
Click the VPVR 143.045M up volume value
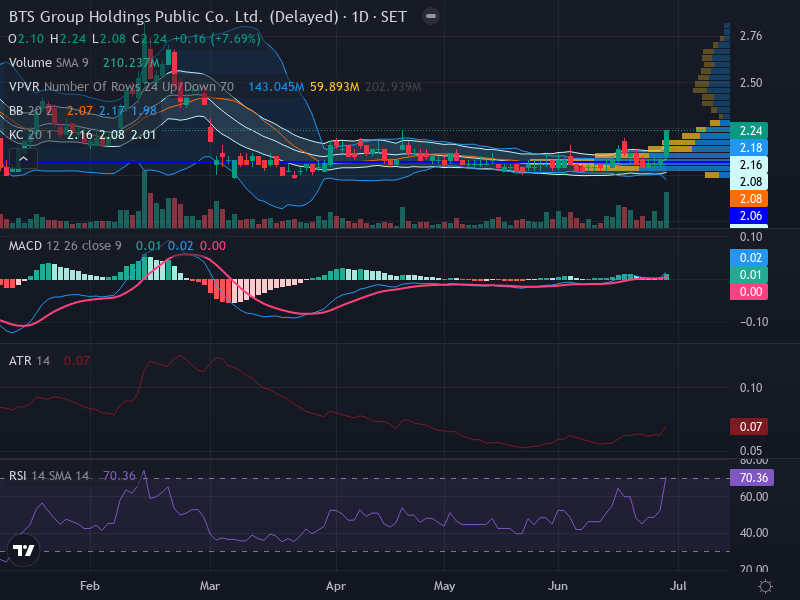276,87
